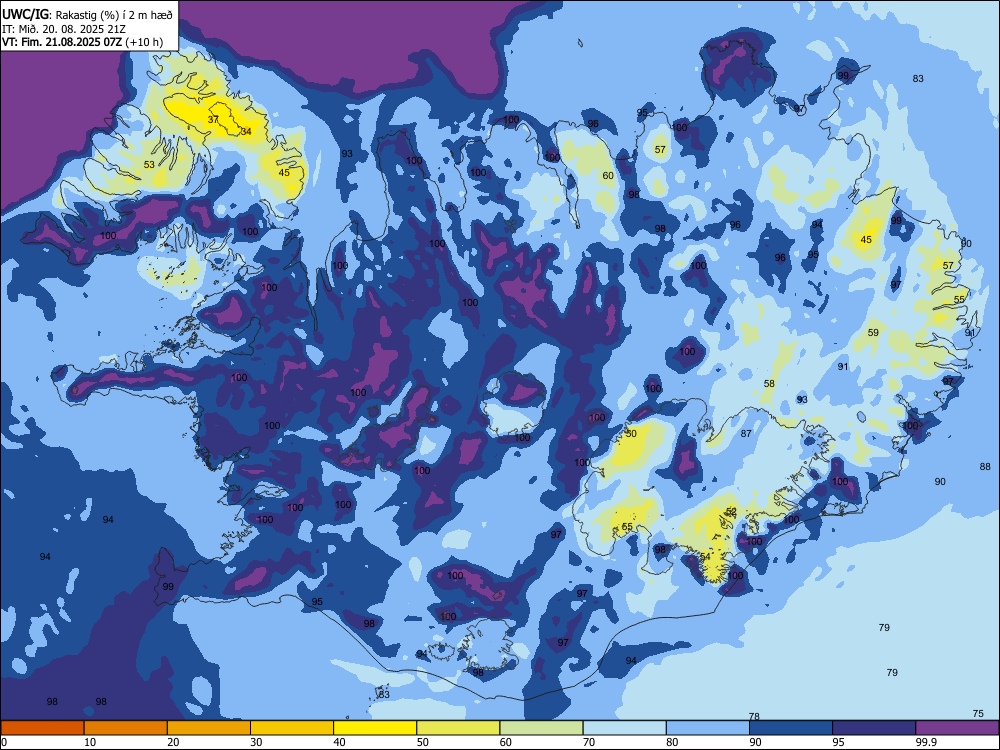
Task: Pick the pale yellow 50–60 legend swatch
Action: (458, 728)
